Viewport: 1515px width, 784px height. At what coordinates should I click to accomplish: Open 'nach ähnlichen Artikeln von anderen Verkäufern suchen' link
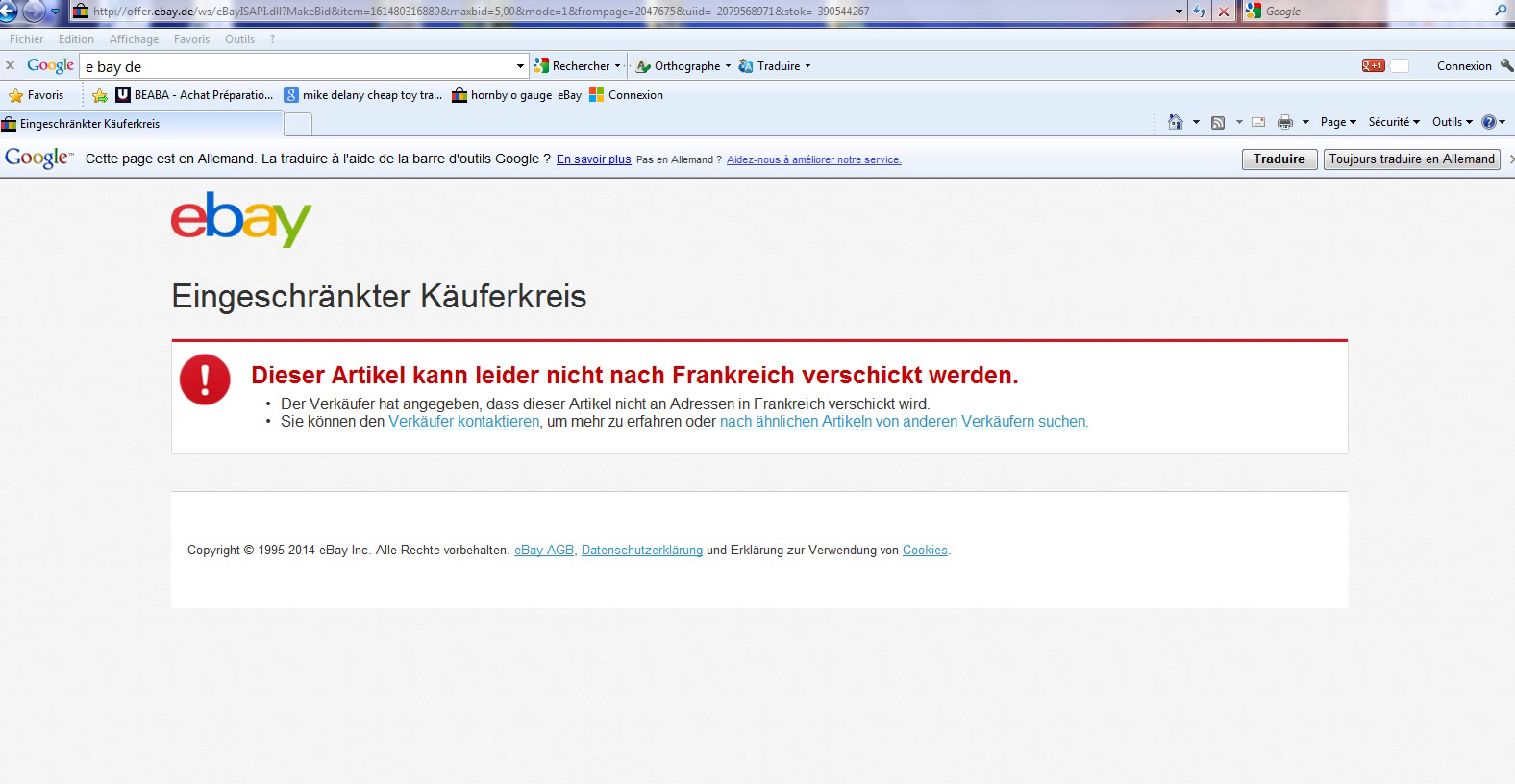click(x=905, y=422)
